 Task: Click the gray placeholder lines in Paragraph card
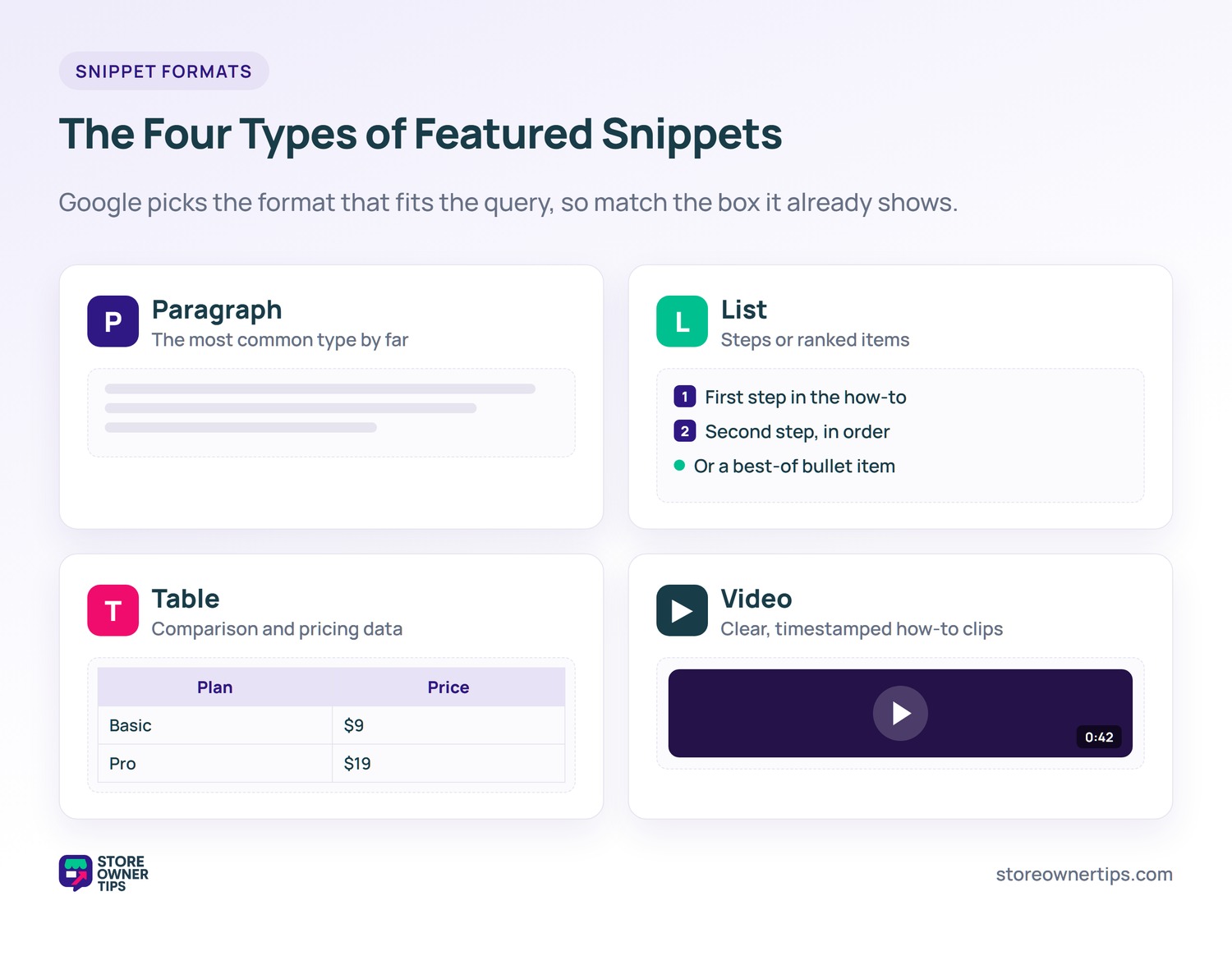click(320, 408)
